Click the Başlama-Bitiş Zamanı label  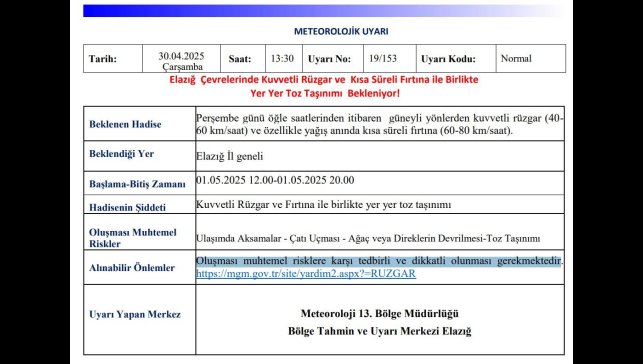point(137,184)
